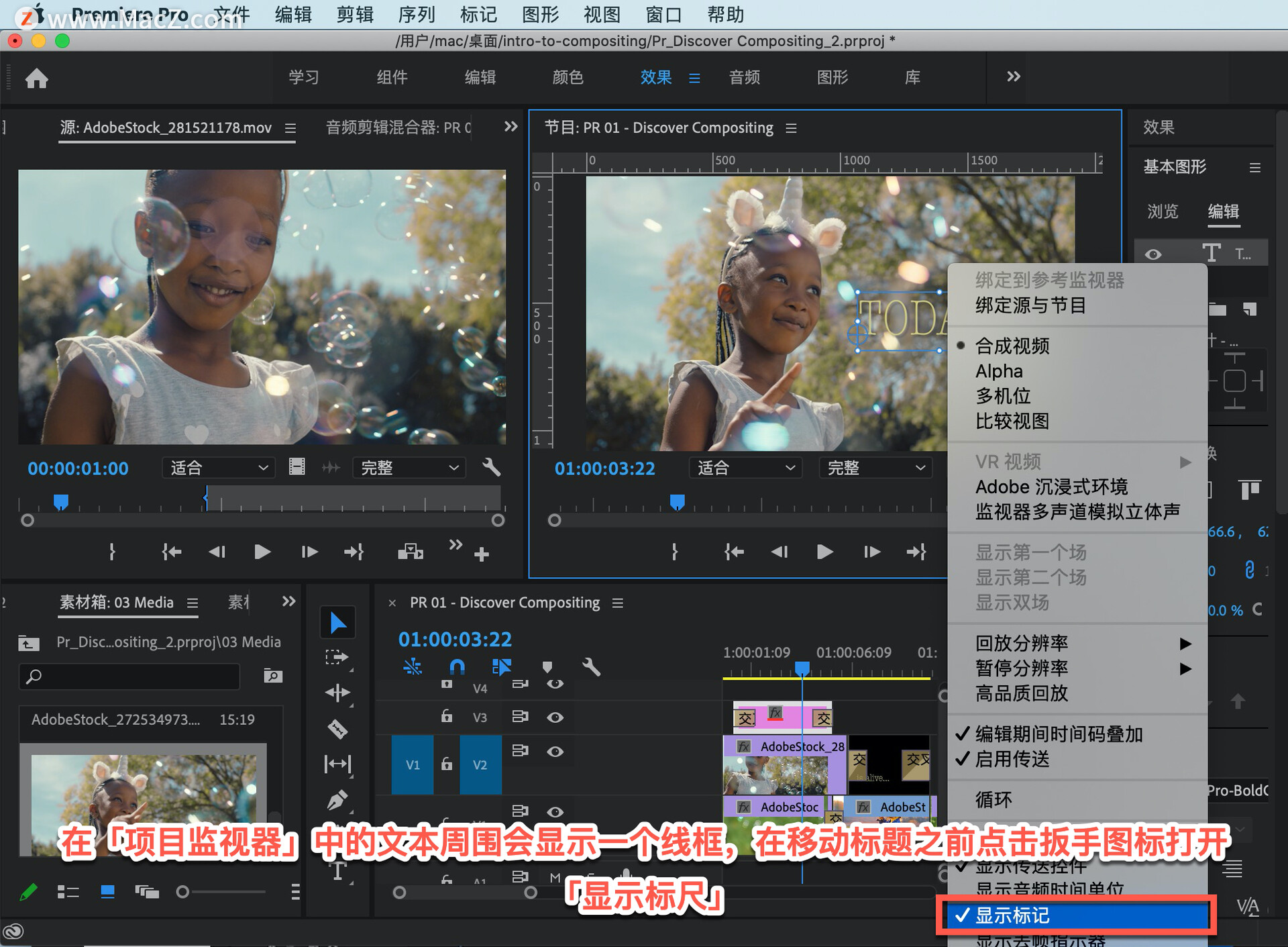Switch the bin to icon view

pyautogui.click(x=107, y=892)
